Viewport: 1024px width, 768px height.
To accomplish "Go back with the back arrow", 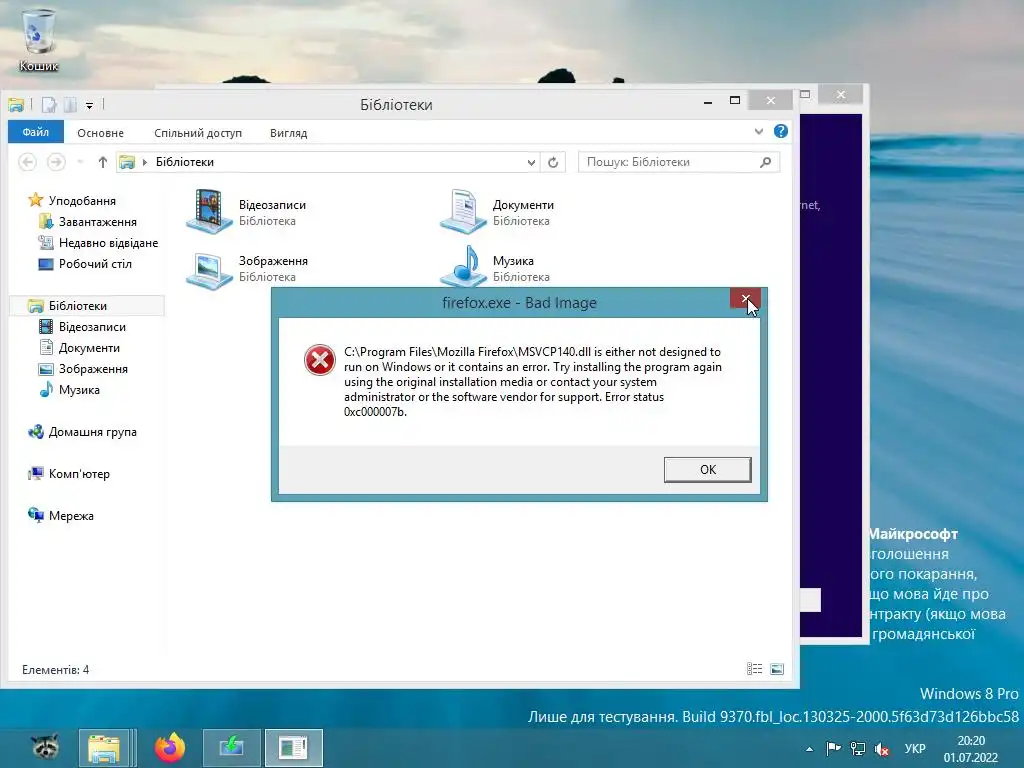I will (27, 161).
